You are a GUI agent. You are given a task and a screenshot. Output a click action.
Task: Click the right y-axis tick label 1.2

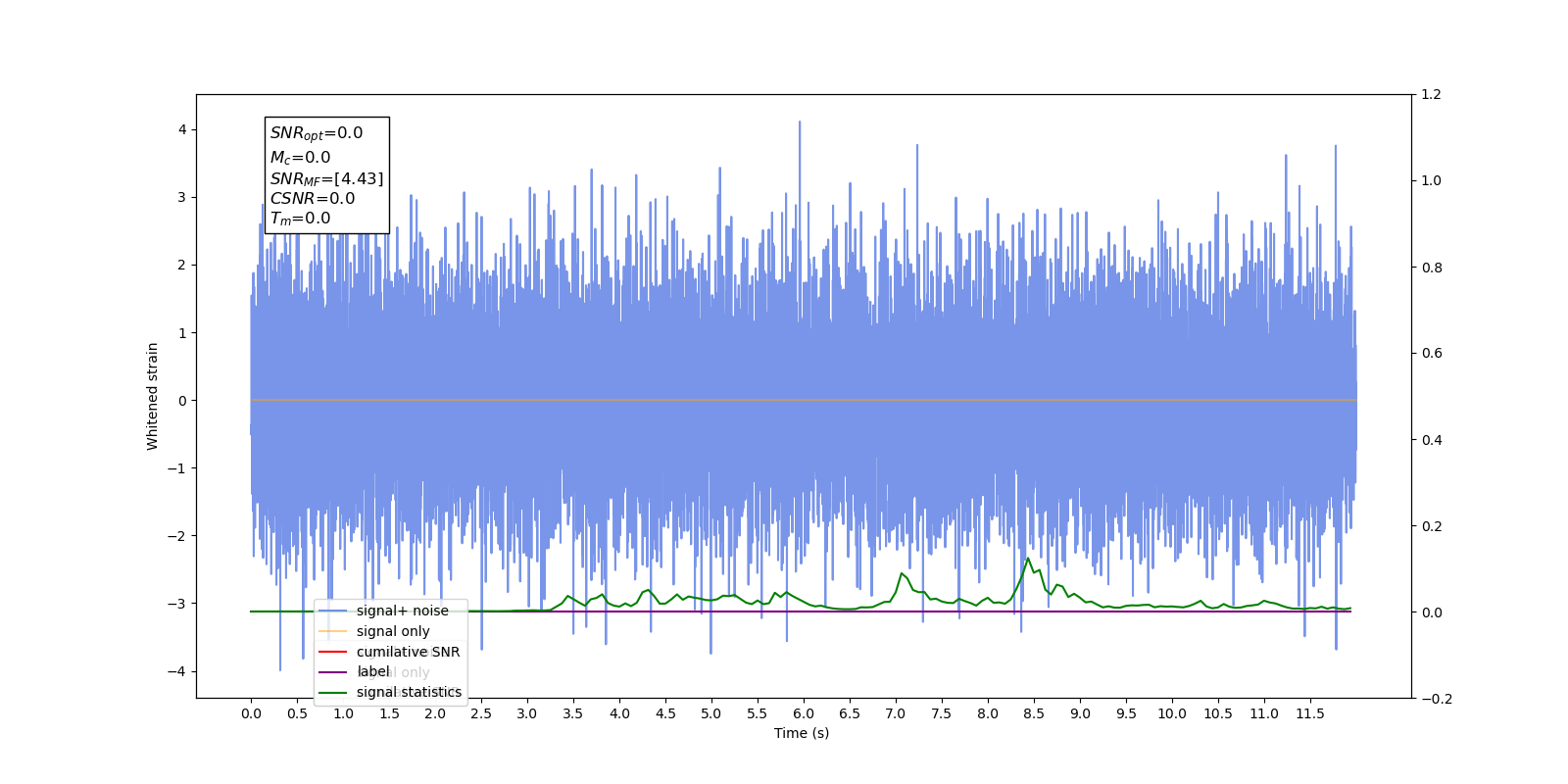coord(1432,95)
